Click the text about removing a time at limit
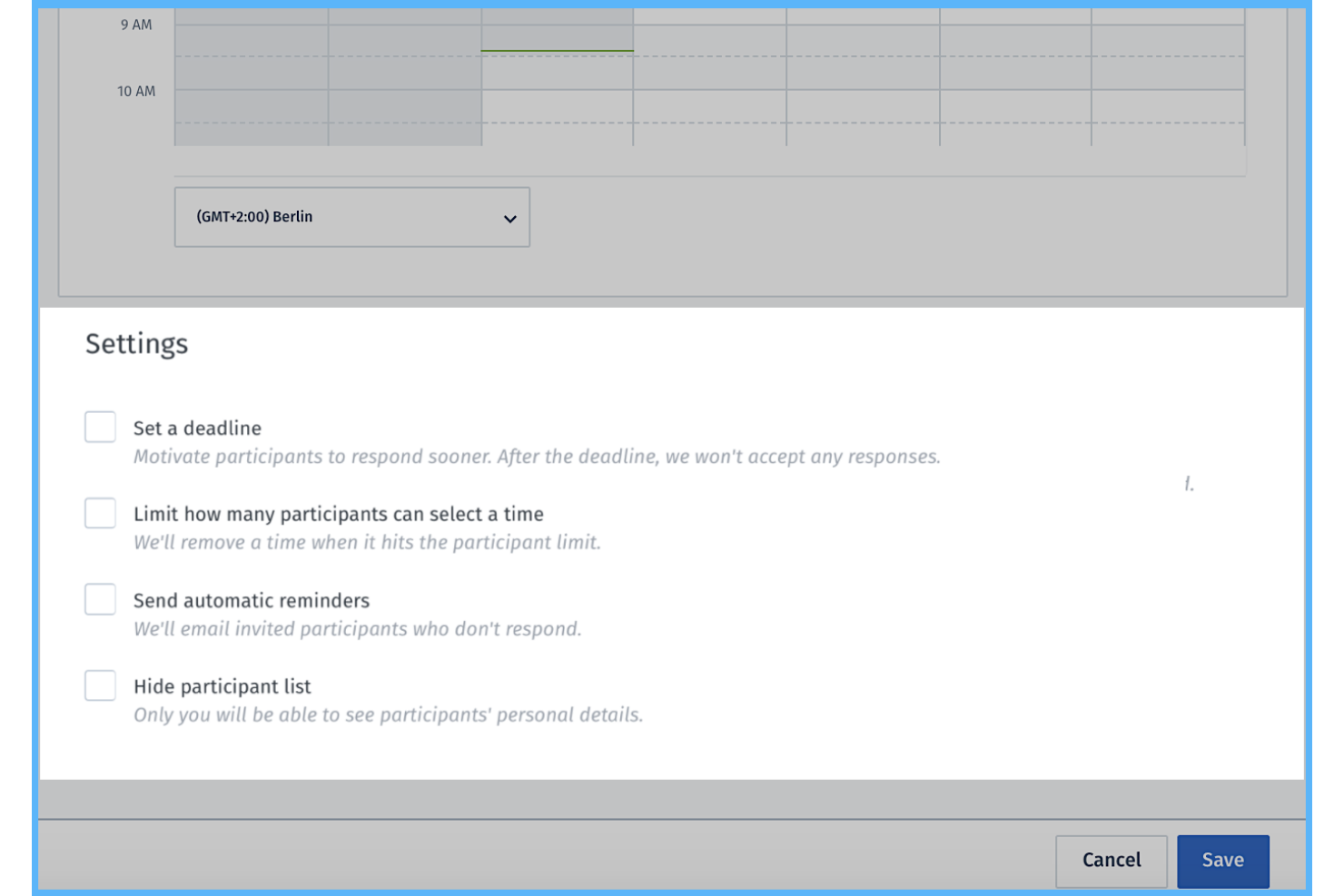 (x=367, y=543)
